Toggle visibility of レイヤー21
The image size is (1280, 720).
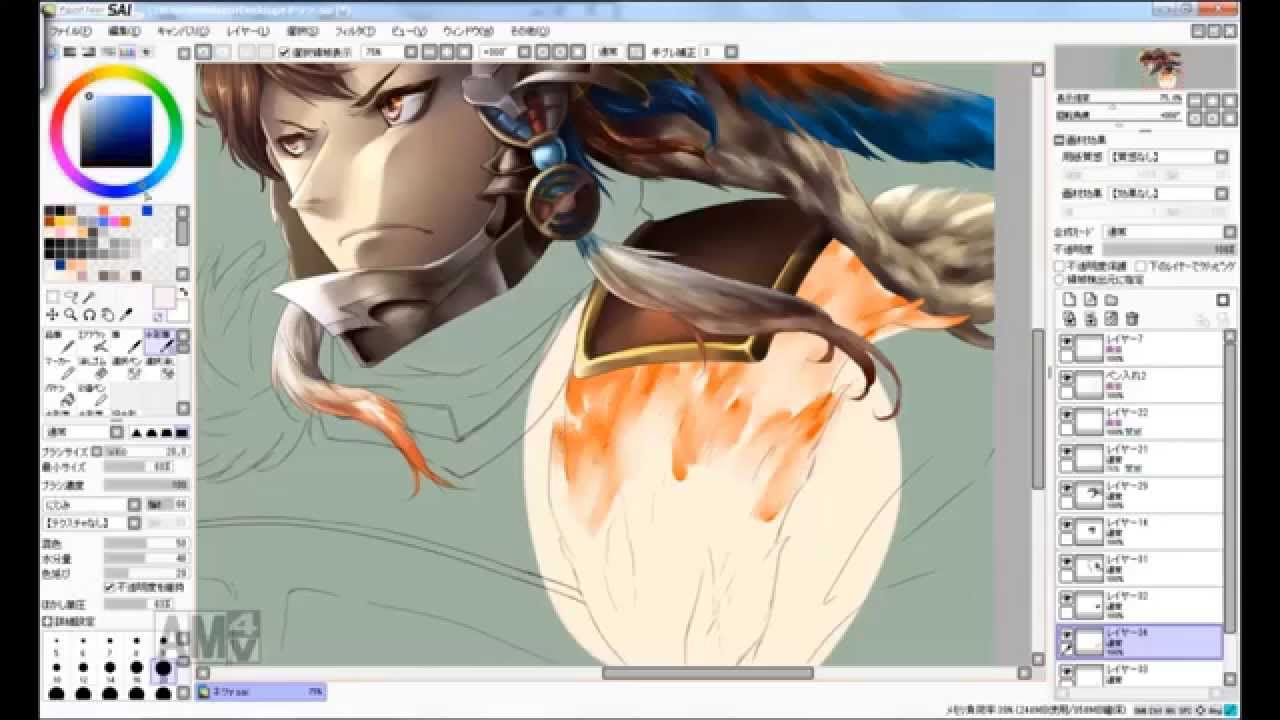tap(1067, 452)
